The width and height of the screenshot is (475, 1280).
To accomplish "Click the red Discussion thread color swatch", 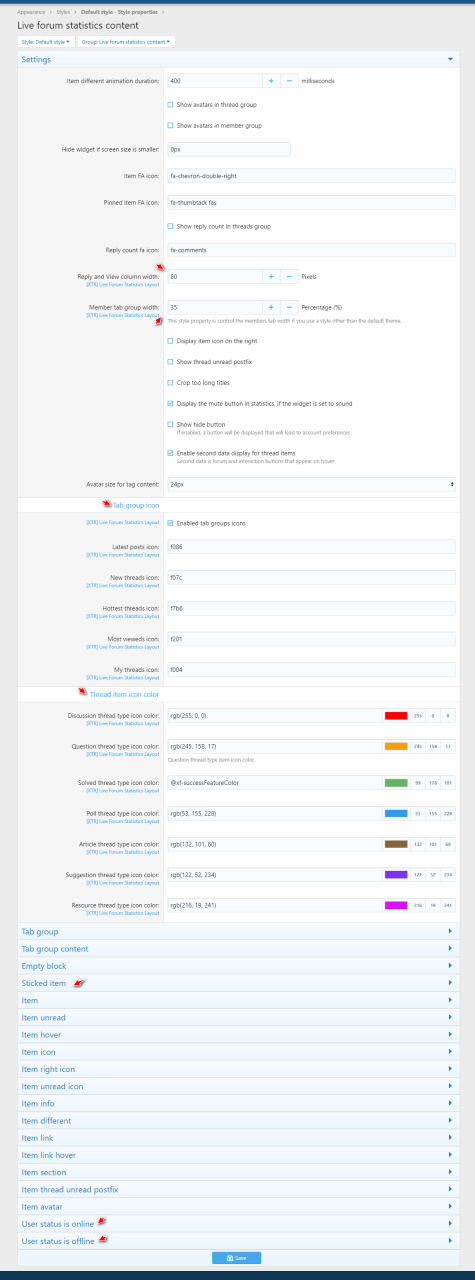I will tap(396, 716).
